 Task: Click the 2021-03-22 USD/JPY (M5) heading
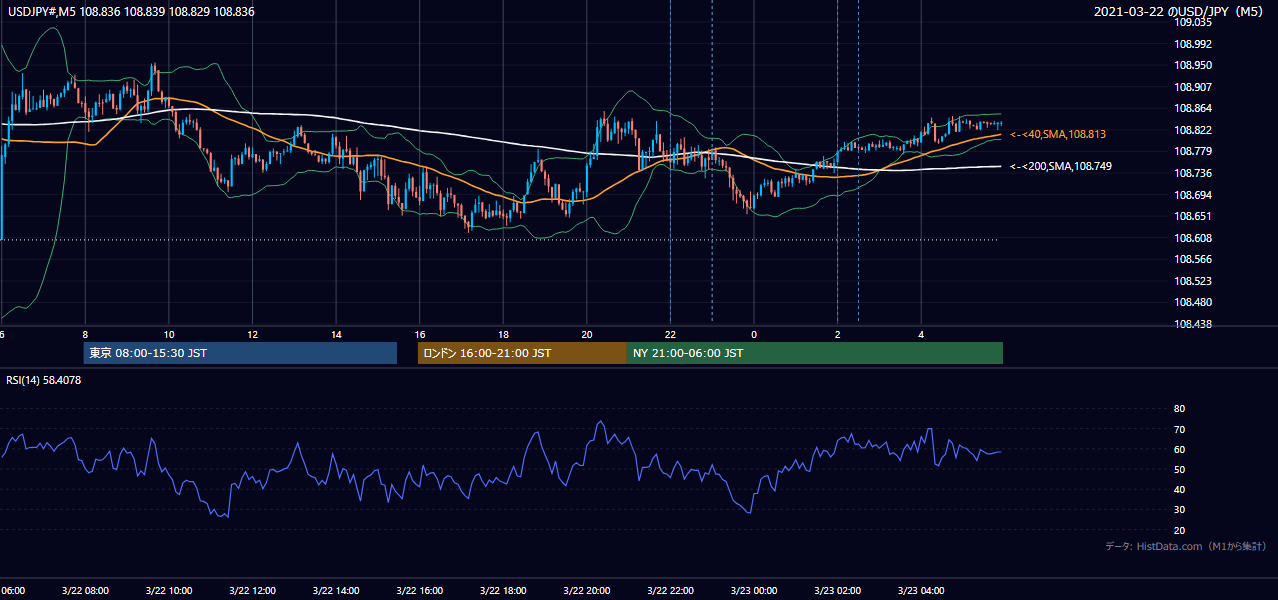pos(1180,12)
